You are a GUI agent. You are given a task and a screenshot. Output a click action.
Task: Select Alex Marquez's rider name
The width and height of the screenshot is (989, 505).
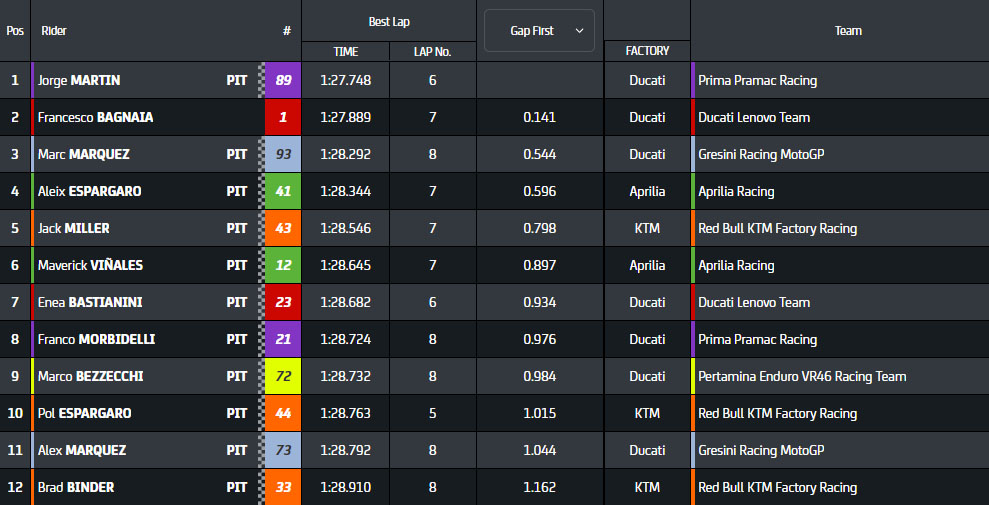82,450
